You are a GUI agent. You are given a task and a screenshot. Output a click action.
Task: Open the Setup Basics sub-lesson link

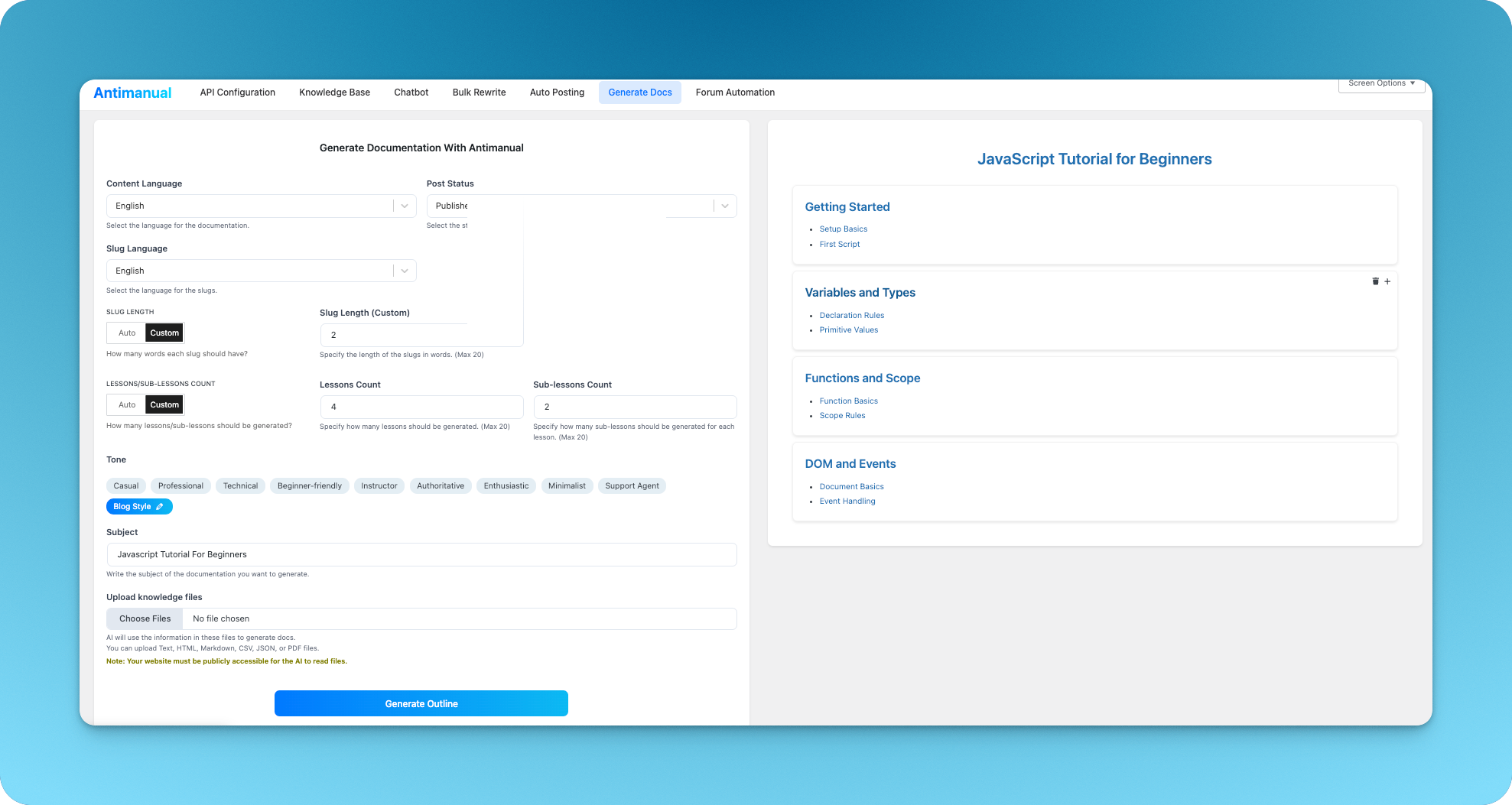843,229
